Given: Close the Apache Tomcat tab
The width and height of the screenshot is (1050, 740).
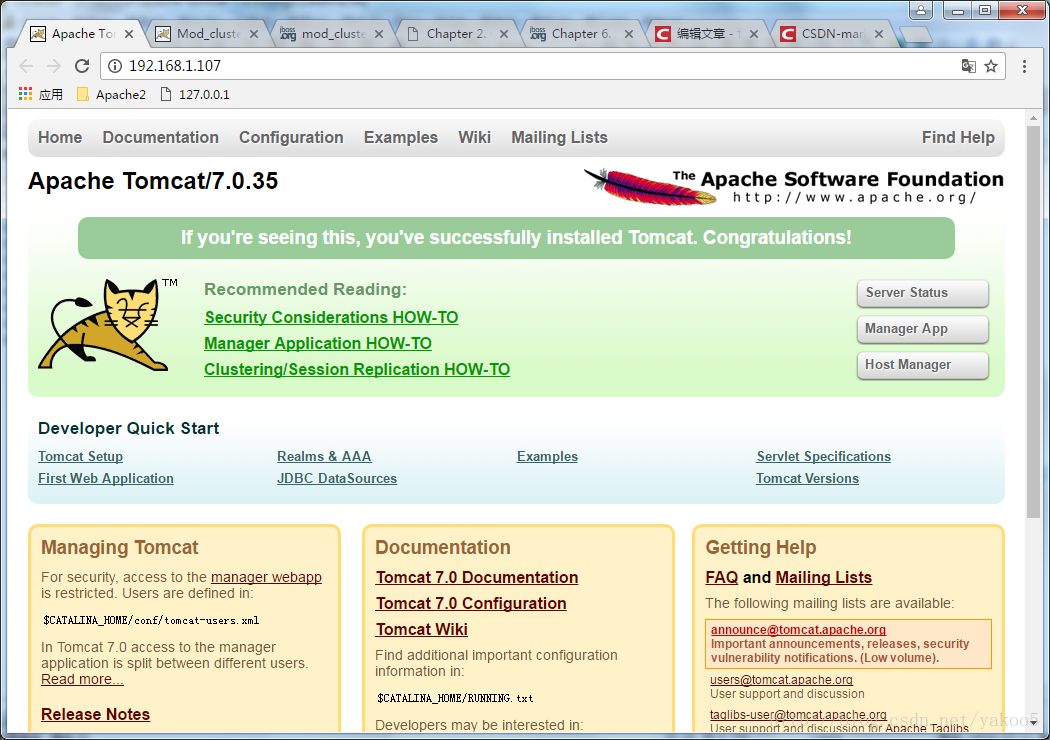Looking at the screenshot, I should click(x=129, y=34).
